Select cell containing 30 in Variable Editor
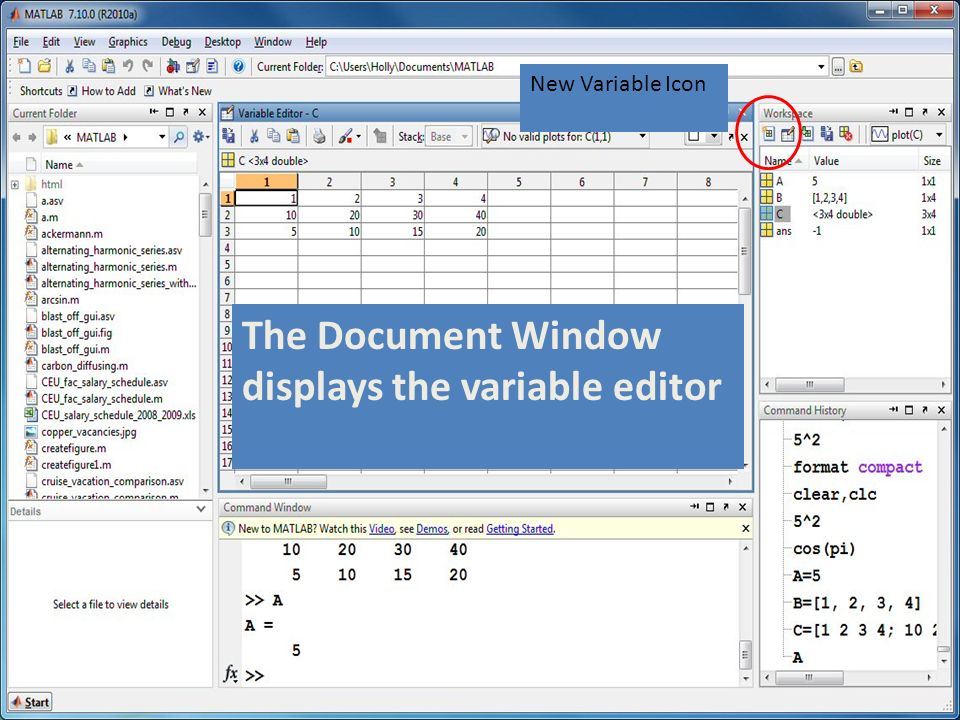The image size is (960, 720). tap(392, 215)
